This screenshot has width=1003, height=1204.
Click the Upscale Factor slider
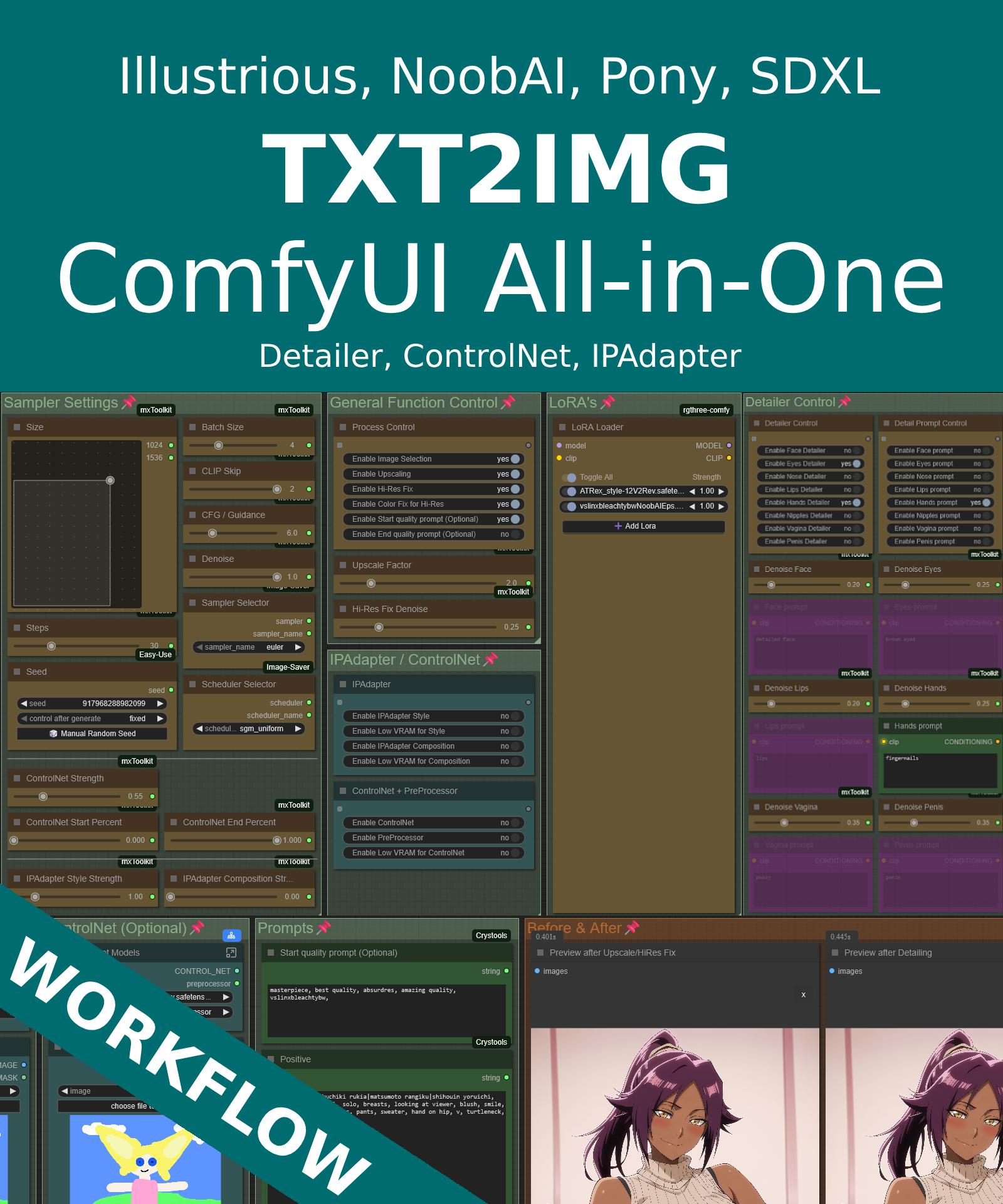click(417, 583)
